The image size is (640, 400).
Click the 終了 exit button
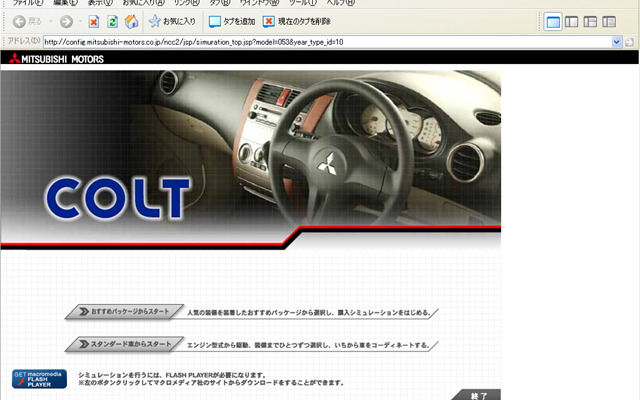pyautogui.click(x=476, y=395)
